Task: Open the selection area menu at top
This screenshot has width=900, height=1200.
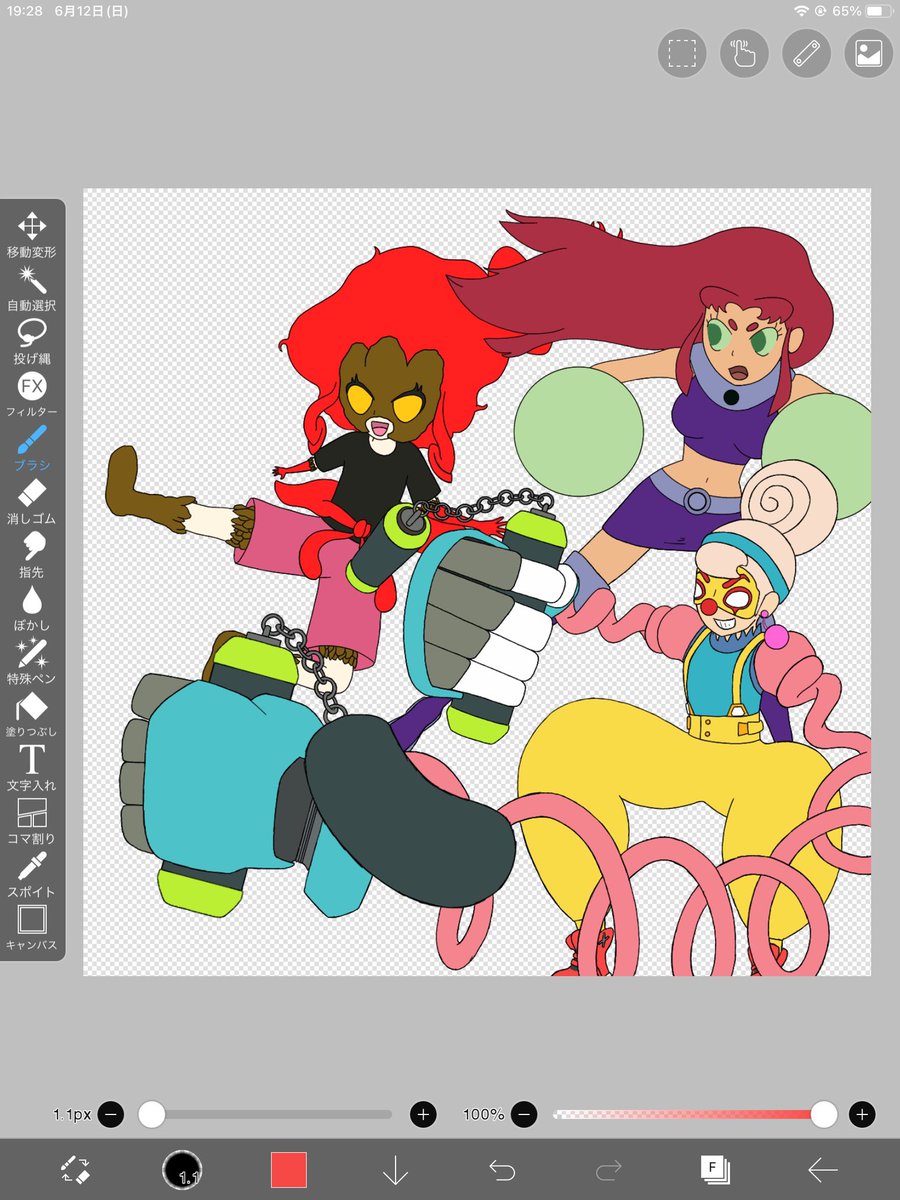Action: [x=682, y=54]
